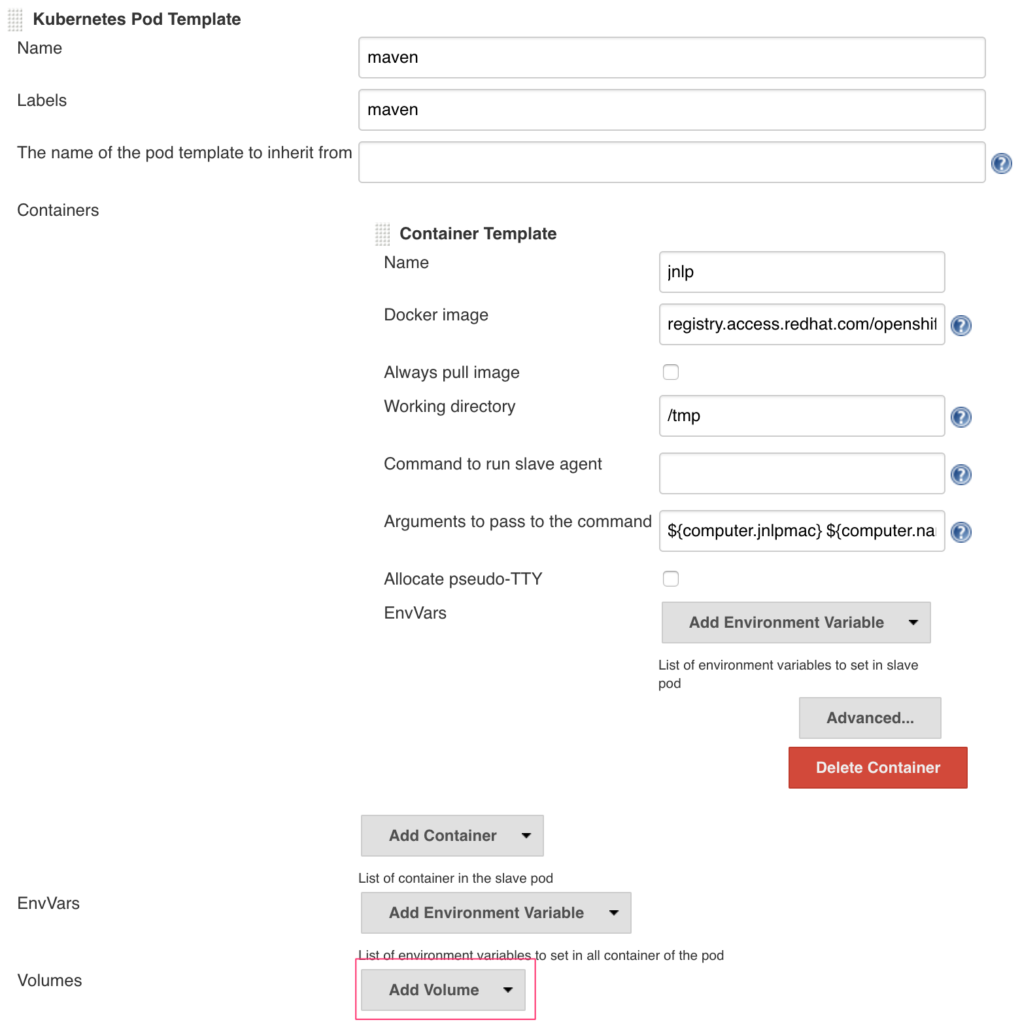Grab the Kubernetes Pod Template drag handle
The height and width of the screenshot is (1024, 1020).
(x=18, y=19)
